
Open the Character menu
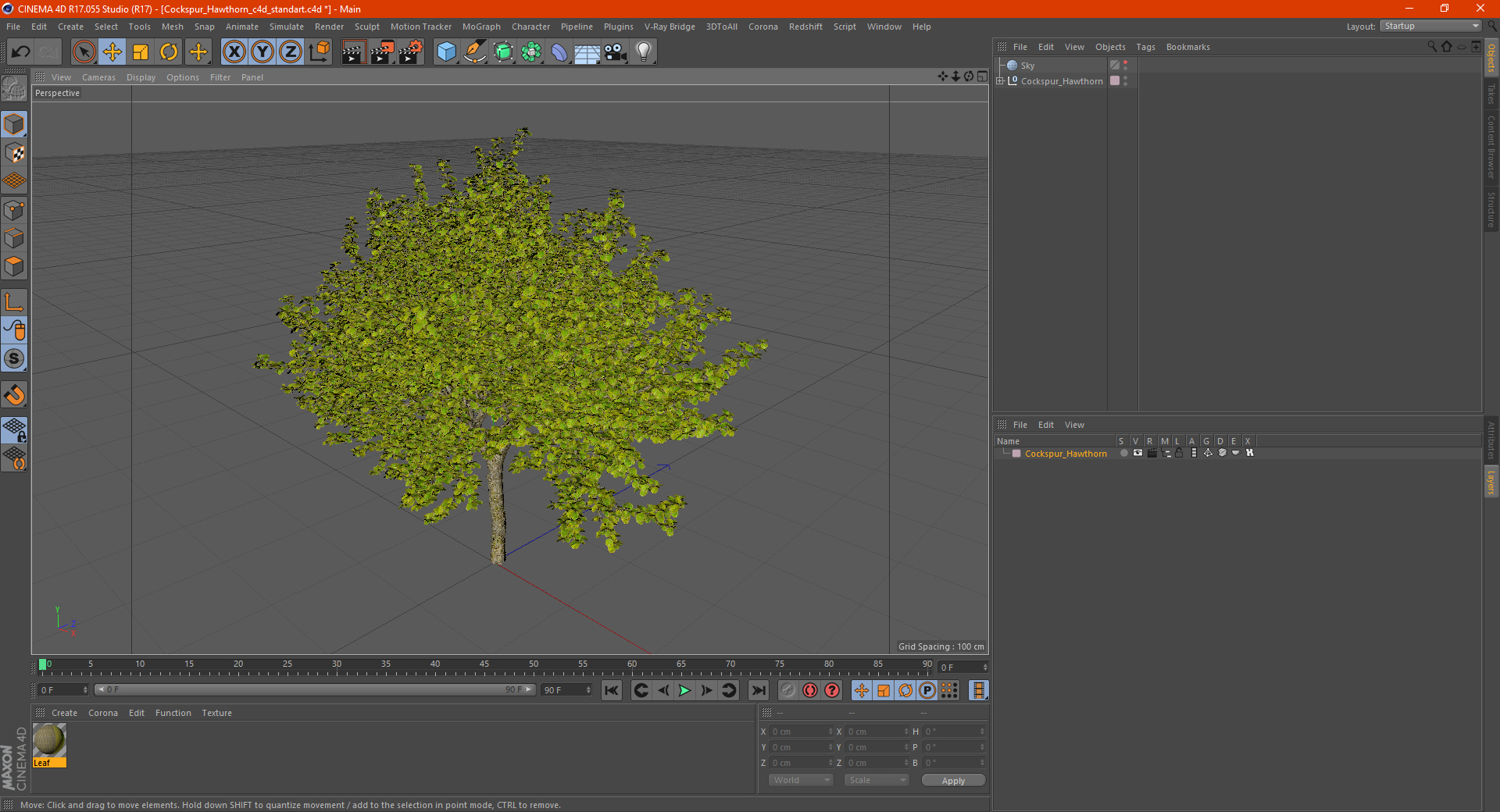click(x=531, y=27)
